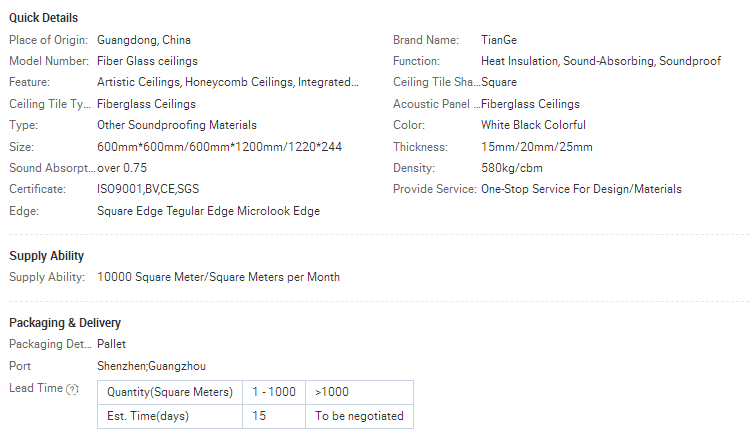Image resolution: width=753 pixels, height=445 pixels.
Task: Click the Shenzhen;Guangzhou port value
Action: click(152, 366)
